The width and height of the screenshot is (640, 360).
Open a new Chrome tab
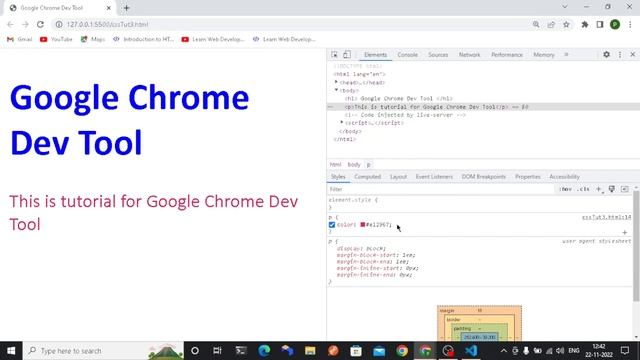(127, 8)
